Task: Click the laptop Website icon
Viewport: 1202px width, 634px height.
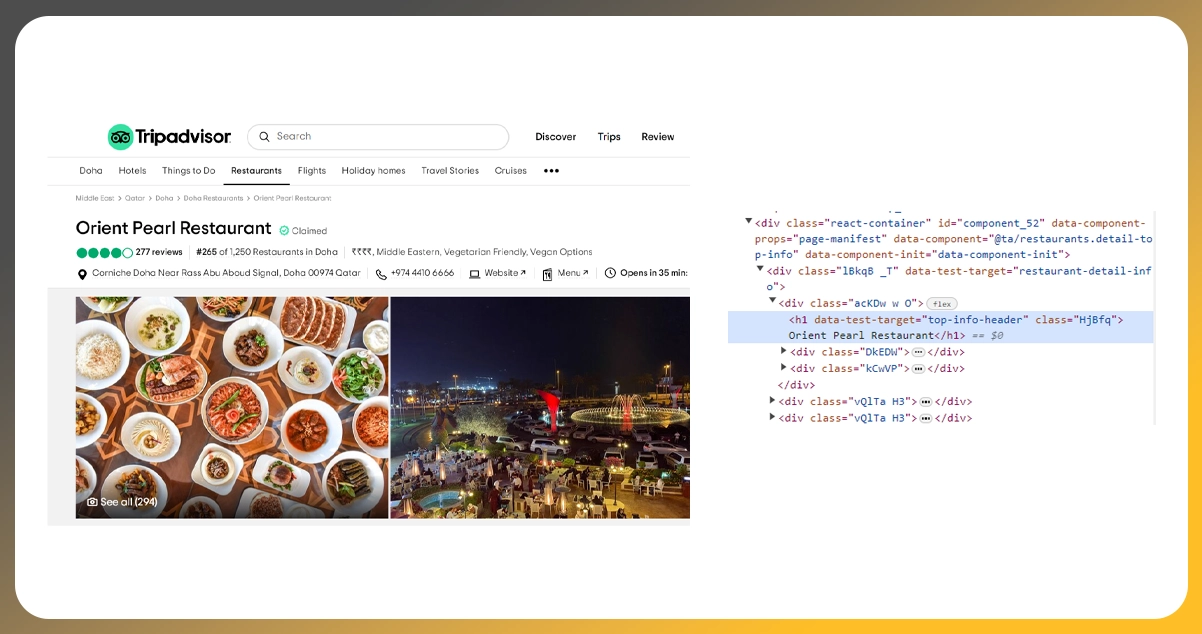Action: (475, 274)
